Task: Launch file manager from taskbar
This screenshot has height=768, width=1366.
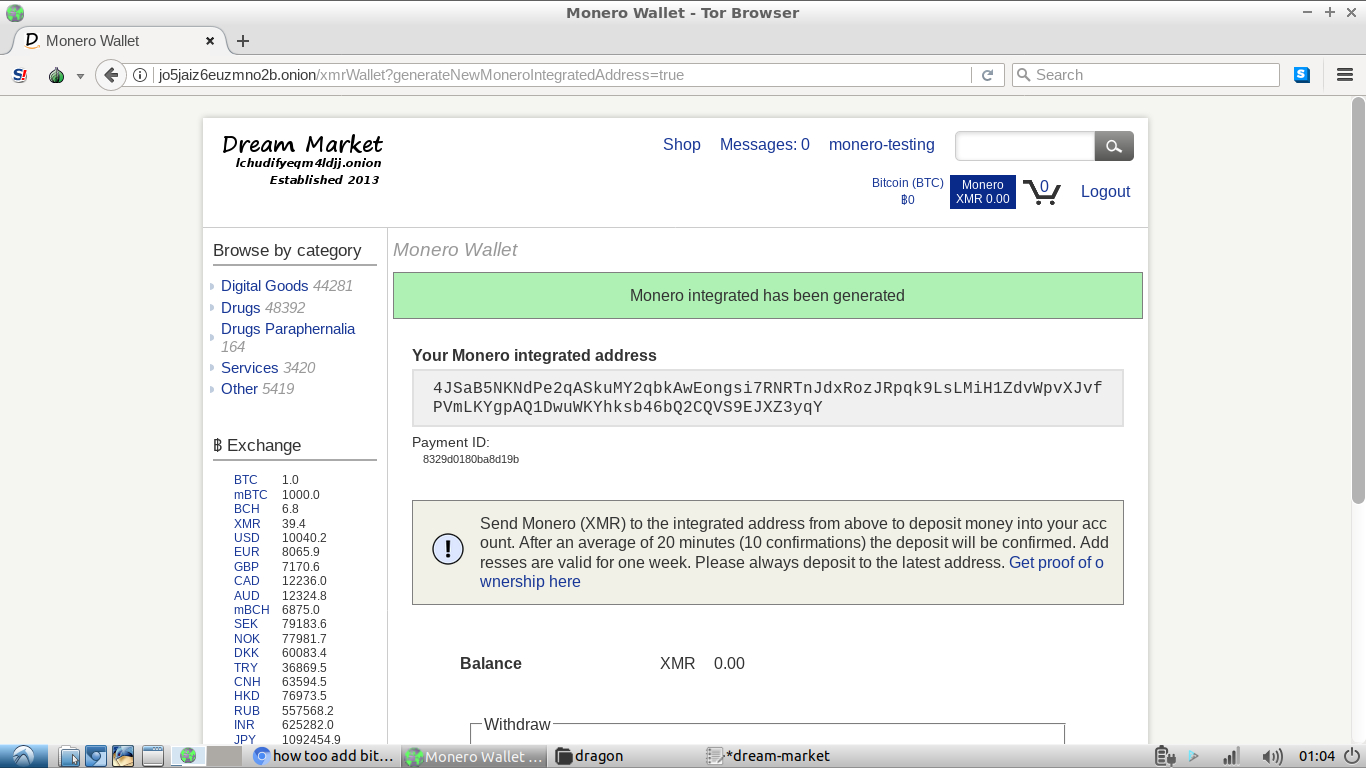Action: 69,756
